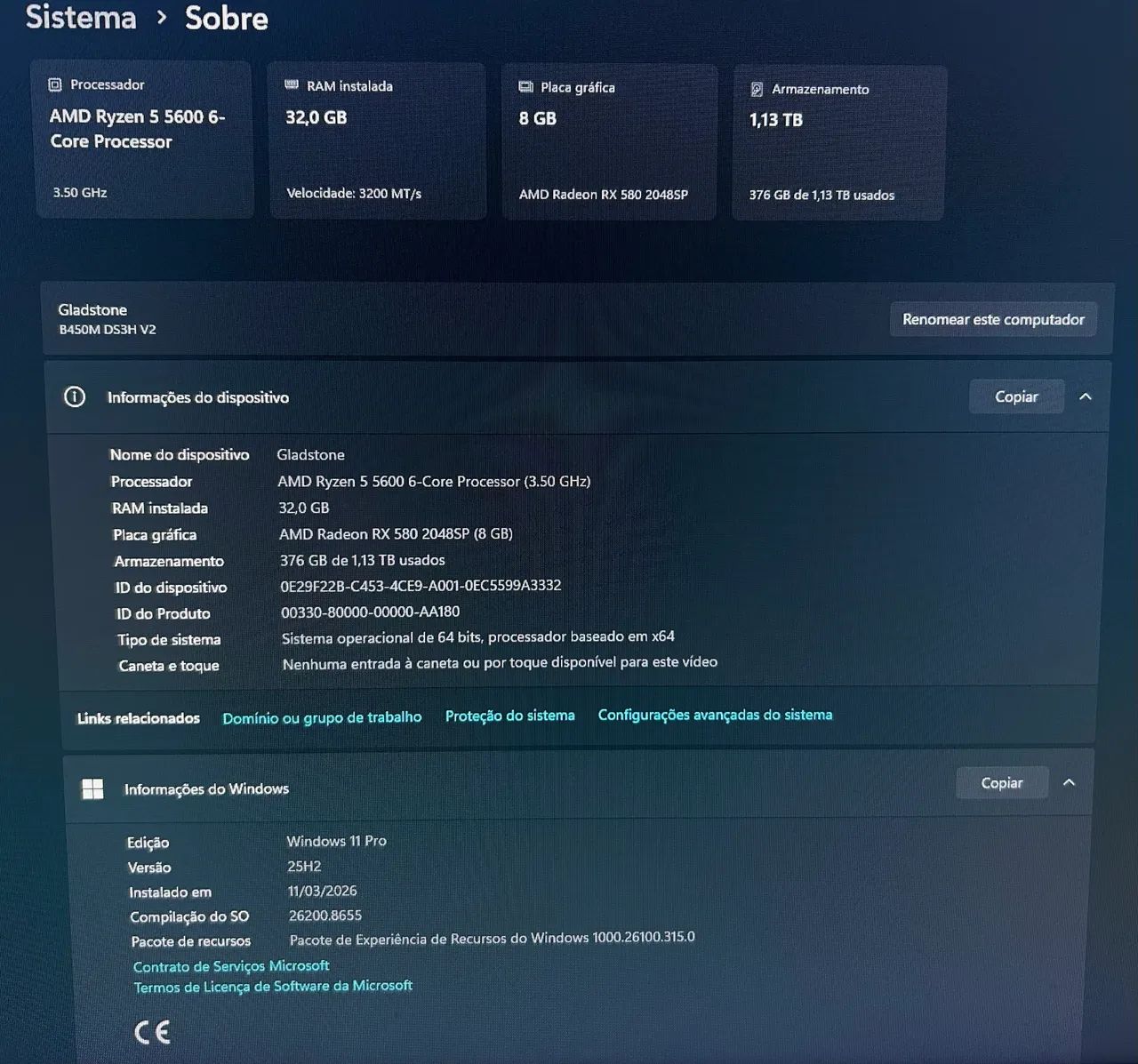
Task: Open the RAM instalada 32,0 GB card
Action: click(376, 141)
